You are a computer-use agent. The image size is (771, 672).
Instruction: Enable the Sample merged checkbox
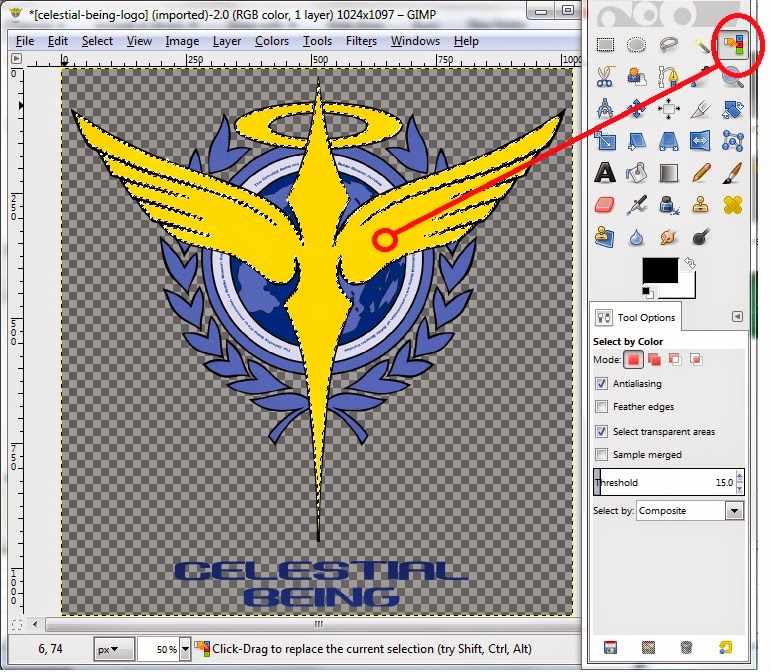pos(601,455)
